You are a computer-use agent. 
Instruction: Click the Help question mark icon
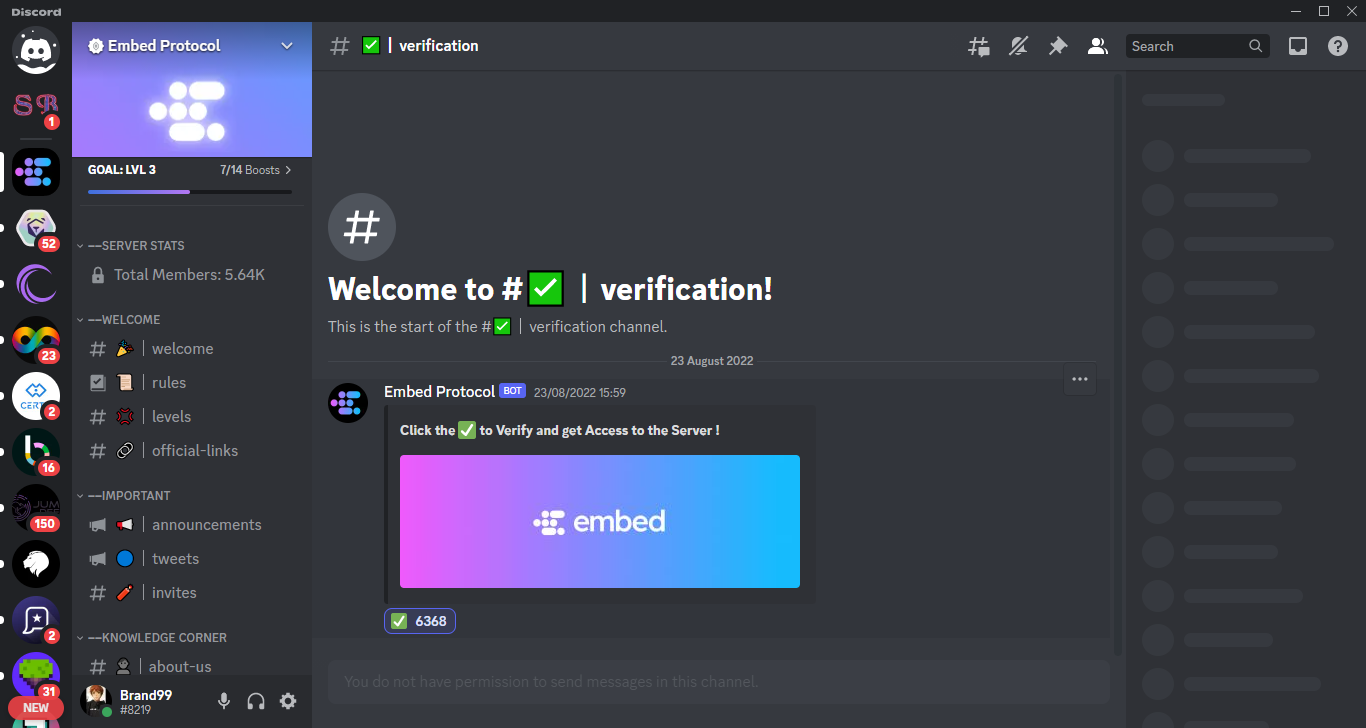pos(1337,46)
